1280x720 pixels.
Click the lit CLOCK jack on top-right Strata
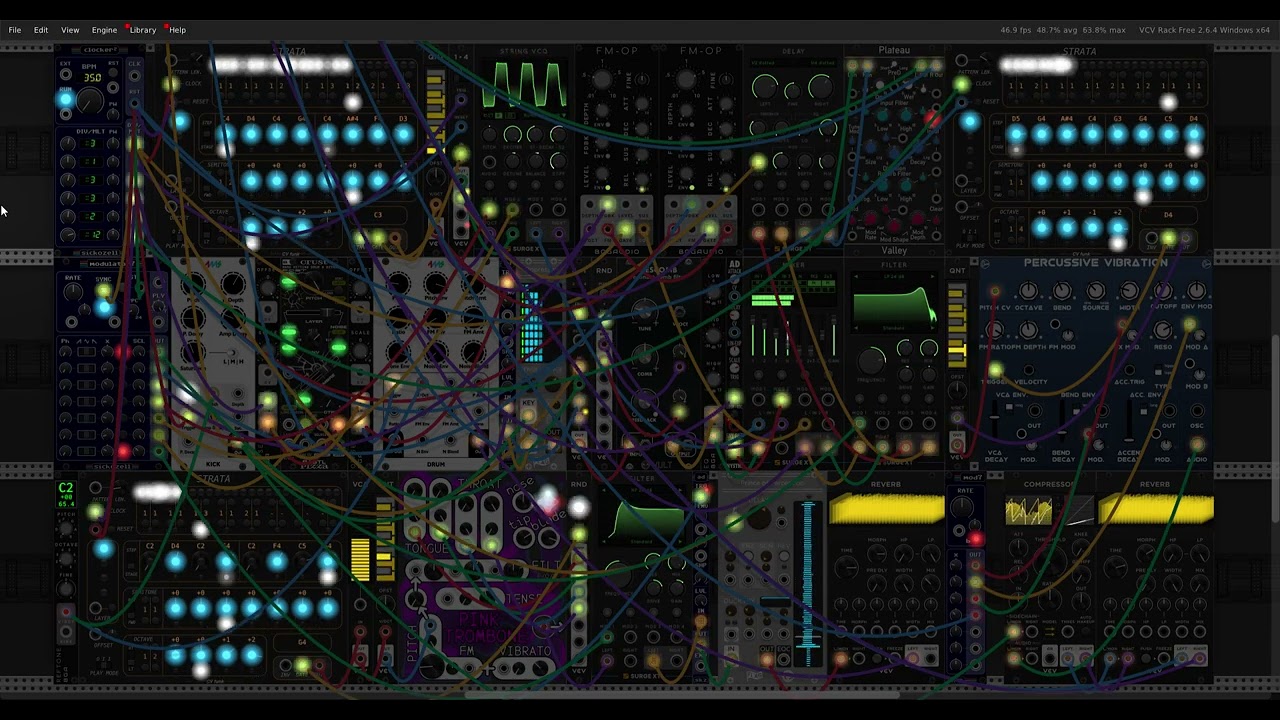pyautogui.click(x=962, y=85)
